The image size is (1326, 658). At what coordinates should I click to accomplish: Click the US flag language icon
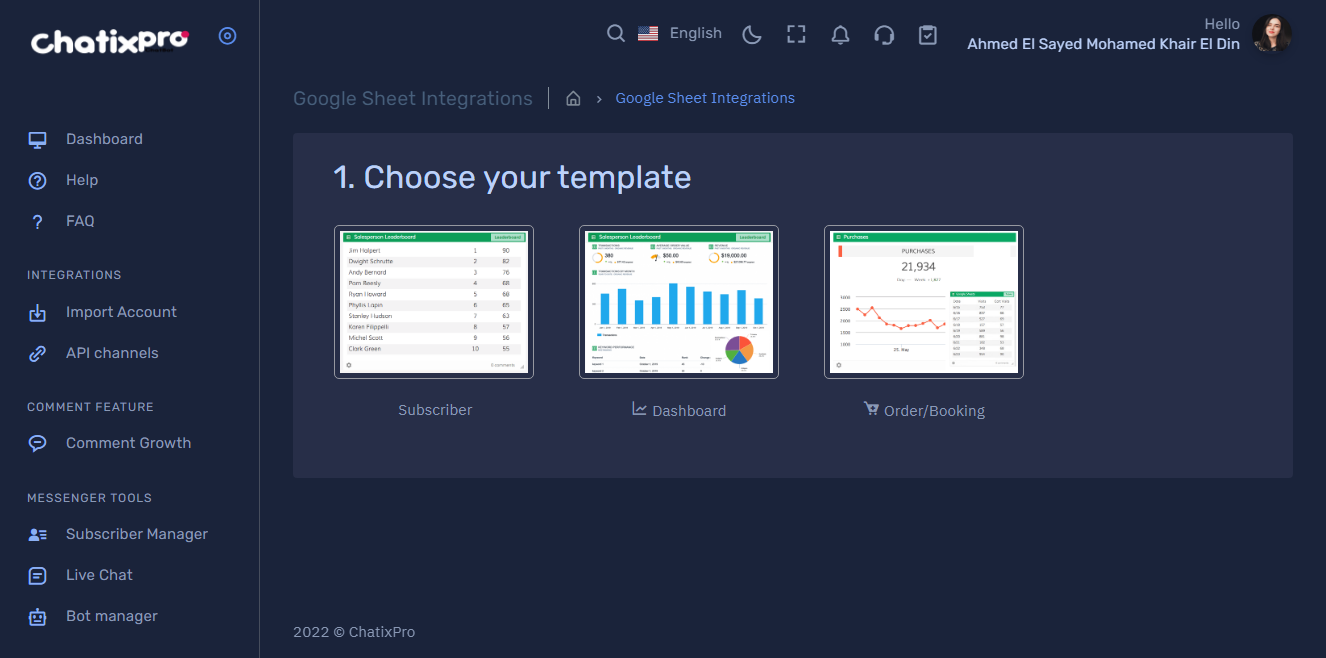click(648, 34)
